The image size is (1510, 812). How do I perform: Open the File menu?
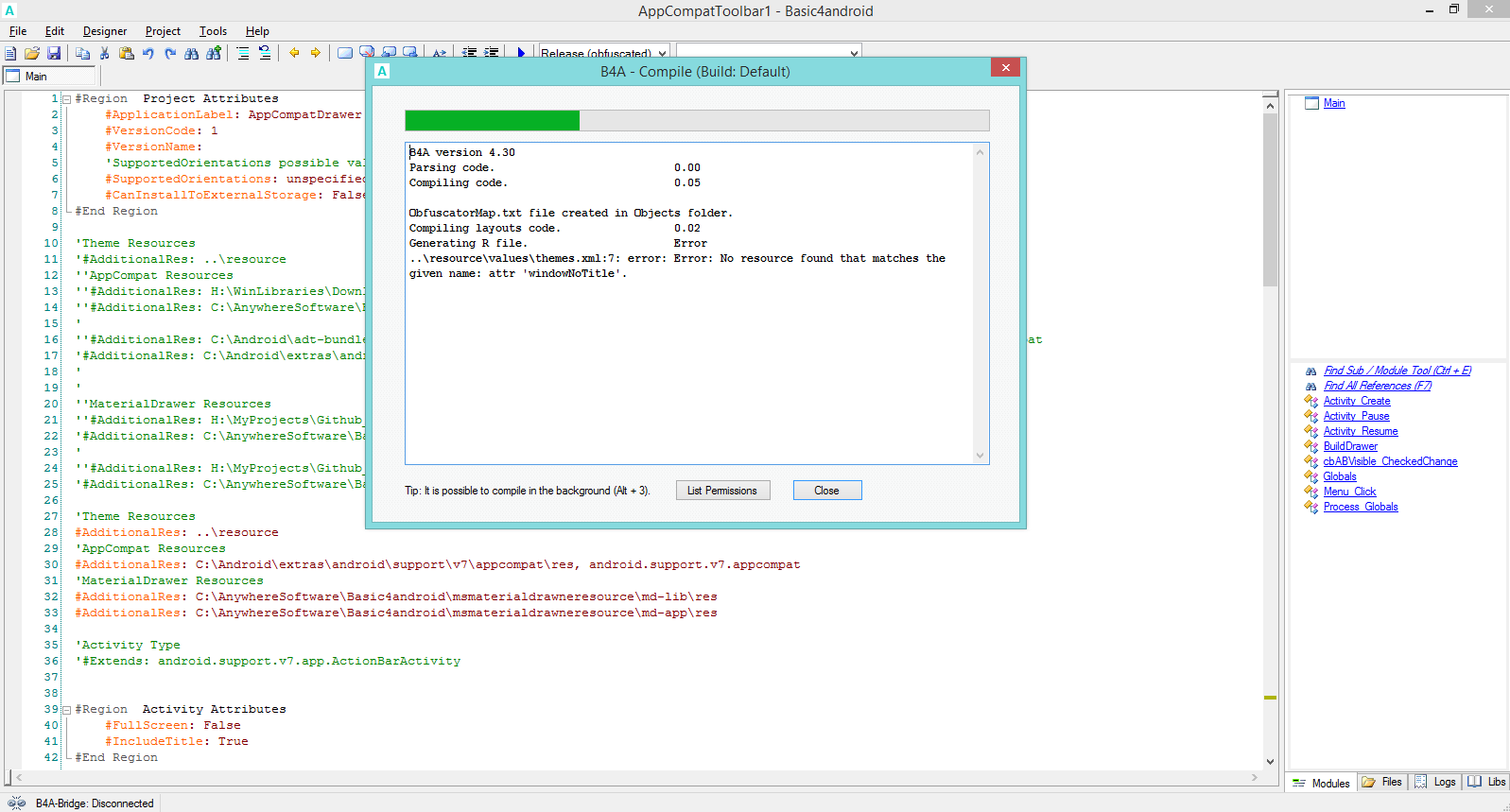tap(18, 31)
